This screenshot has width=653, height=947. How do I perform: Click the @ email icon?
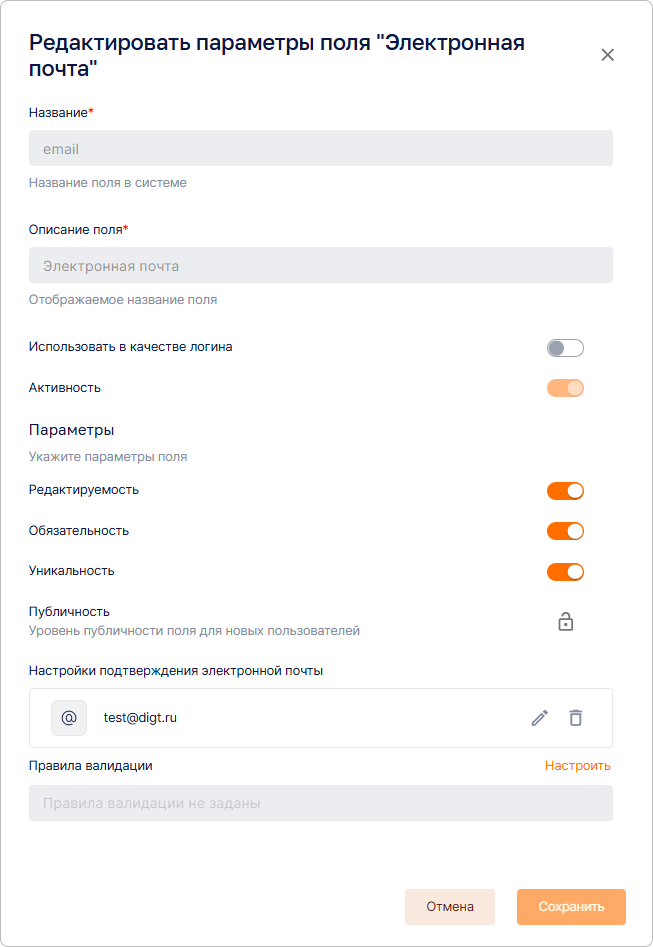[x=69, y=718]
